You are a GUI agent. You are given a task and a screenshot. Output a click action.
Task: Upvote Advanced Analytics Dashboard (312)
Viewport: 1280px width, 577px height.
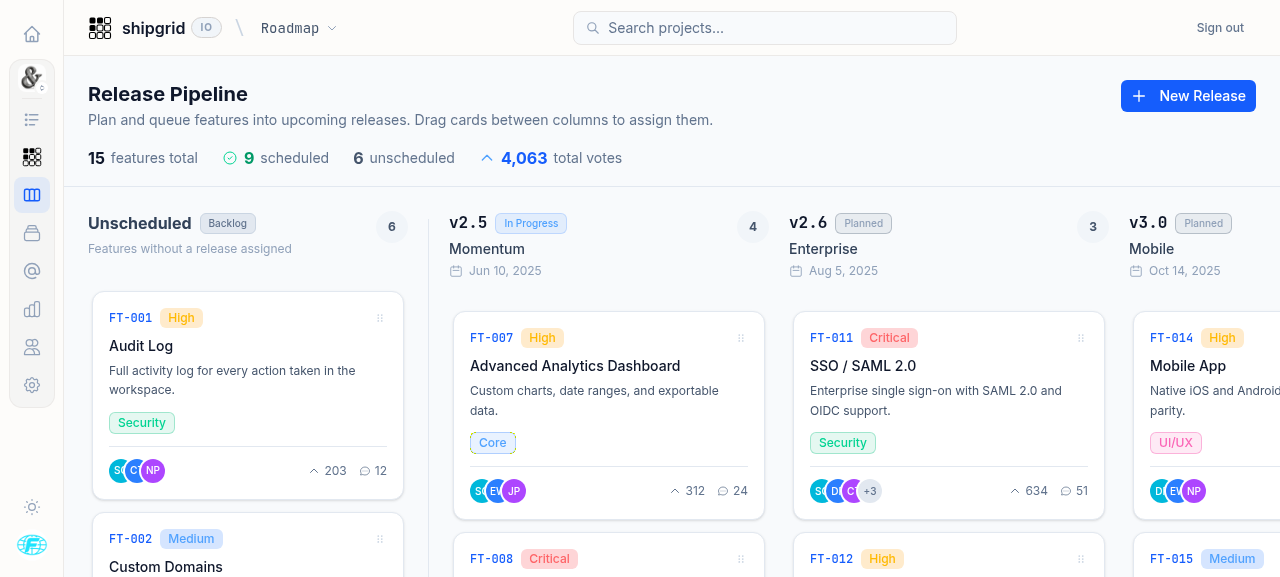pos(688,491)
